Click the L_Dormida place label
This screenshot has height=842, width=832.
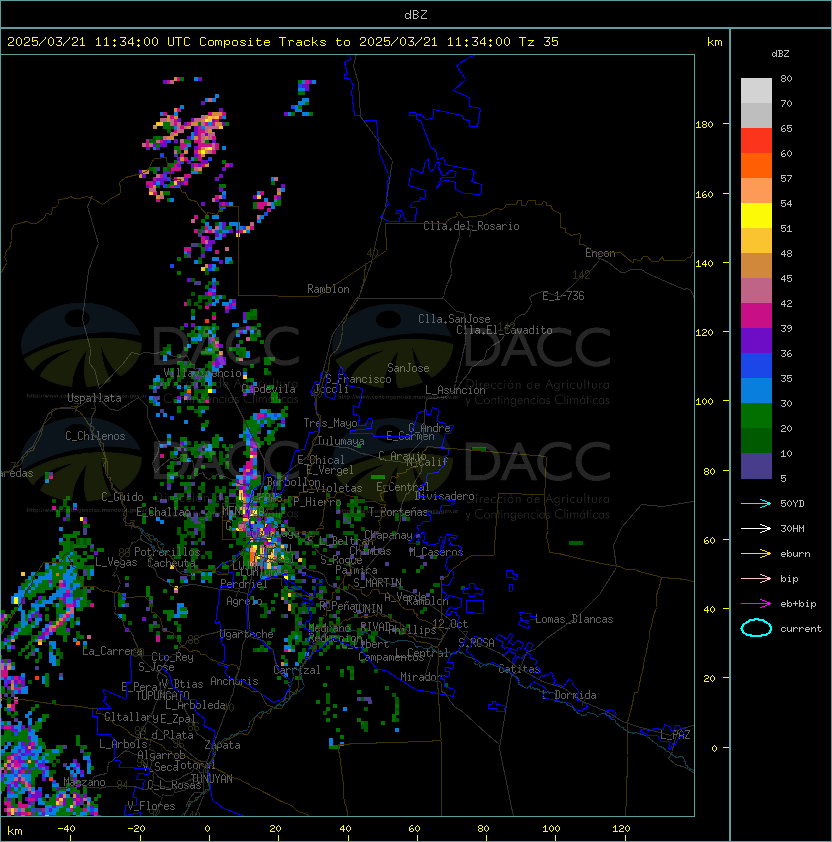coord(569,695)
